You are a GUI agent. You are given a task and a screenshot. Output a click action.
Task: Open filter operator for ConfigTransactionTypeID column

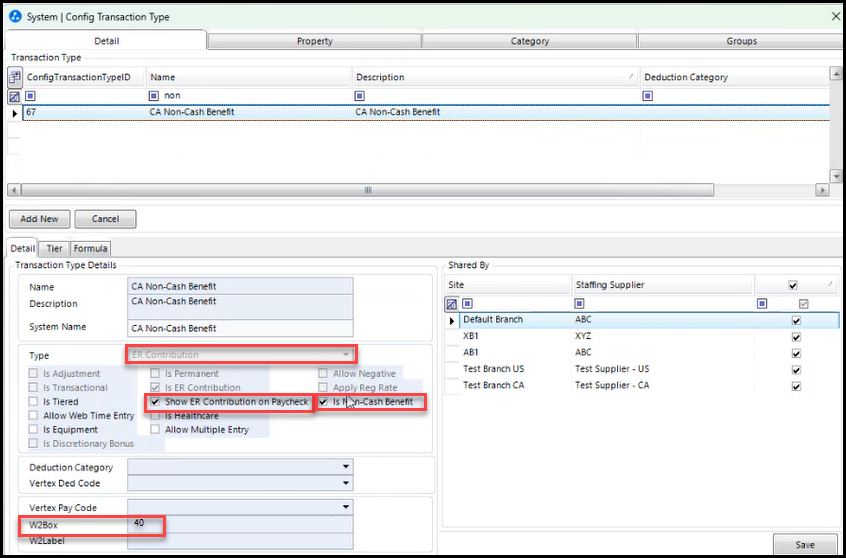(30, 96)
